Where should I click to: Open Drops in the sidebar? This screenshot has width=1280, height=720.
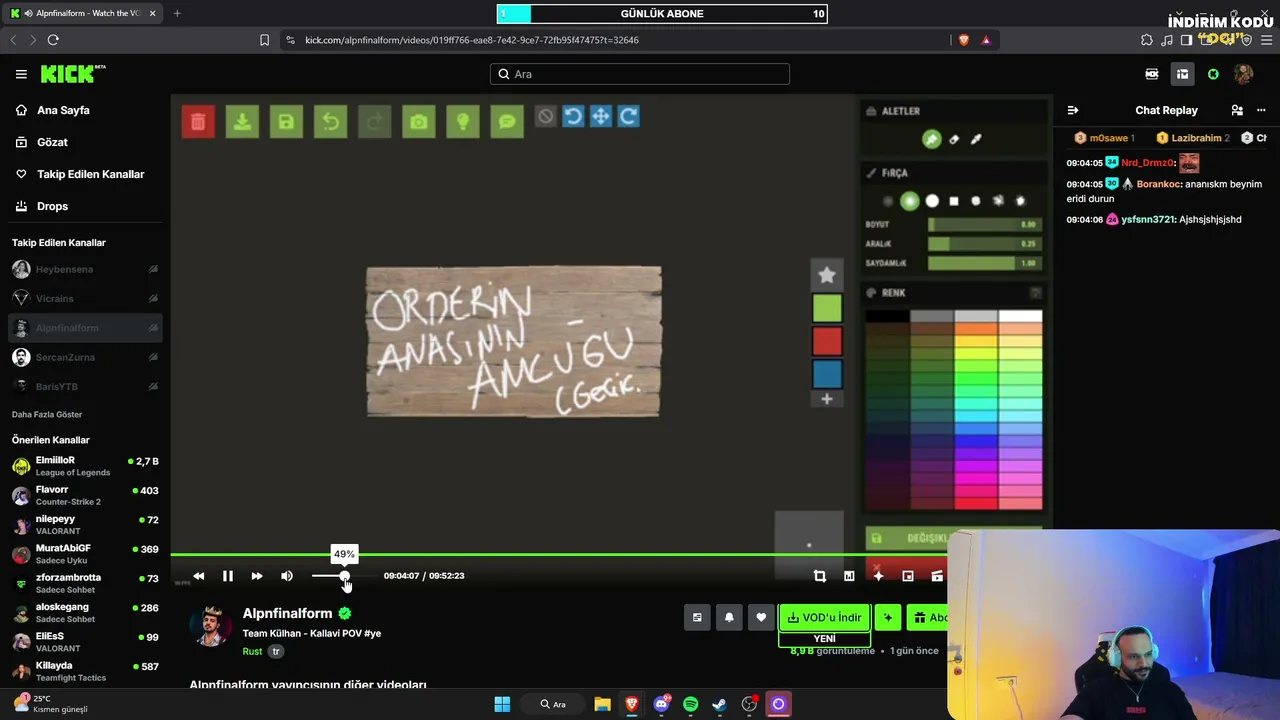[x=52, y=206]
